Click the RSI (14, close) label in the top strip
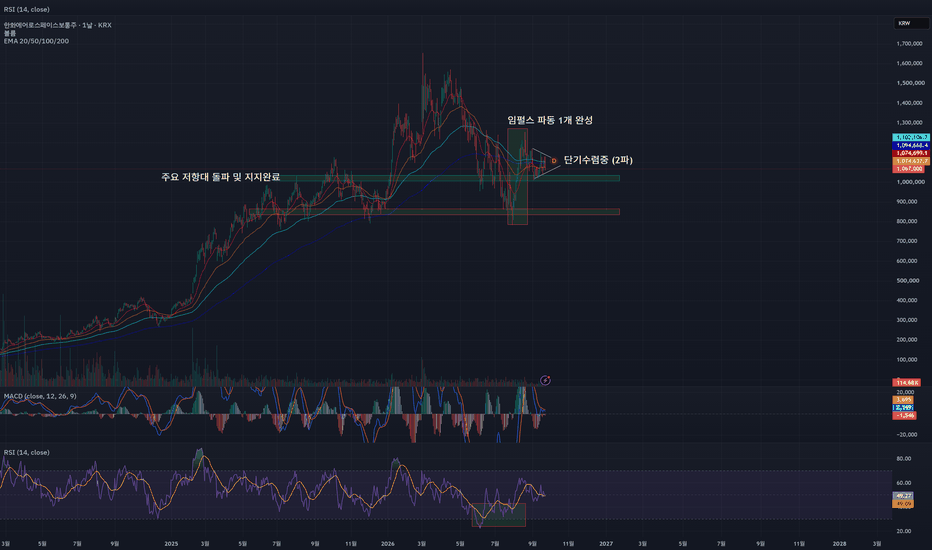This screenshot has width=932, height=550. (27, 10)
